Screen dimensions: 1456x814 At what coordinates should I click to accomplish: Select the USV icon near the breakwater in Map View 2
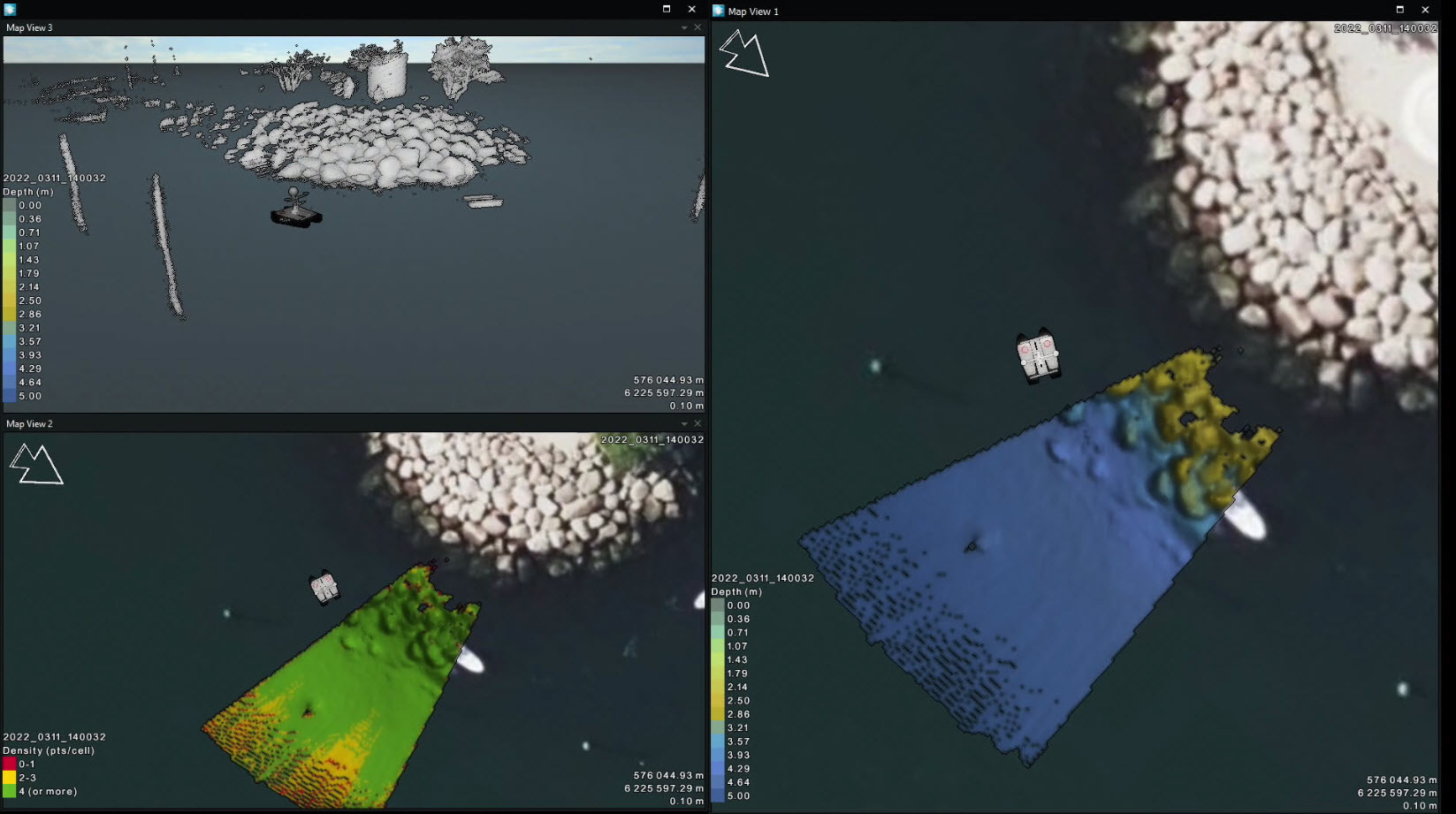click(322, 587)
